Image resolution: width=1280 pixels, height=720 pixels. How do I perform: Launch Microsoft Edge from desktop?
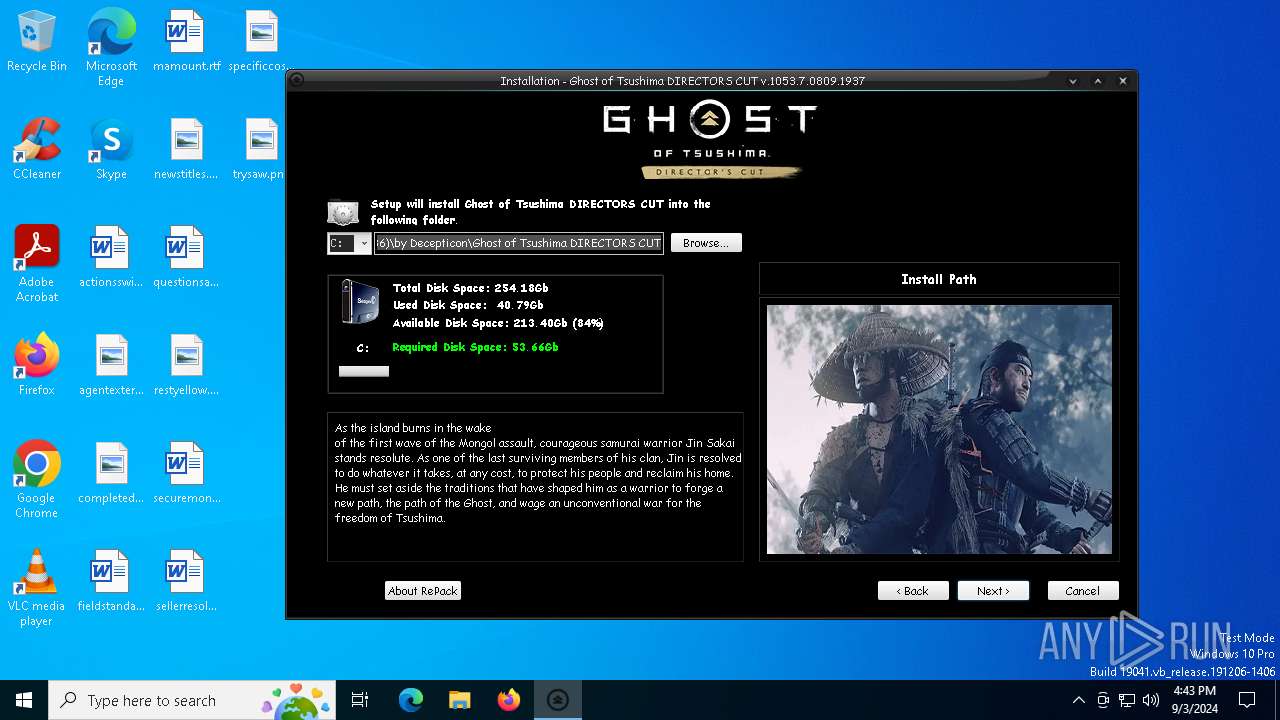pyautogui.click(x=111, y=48)
